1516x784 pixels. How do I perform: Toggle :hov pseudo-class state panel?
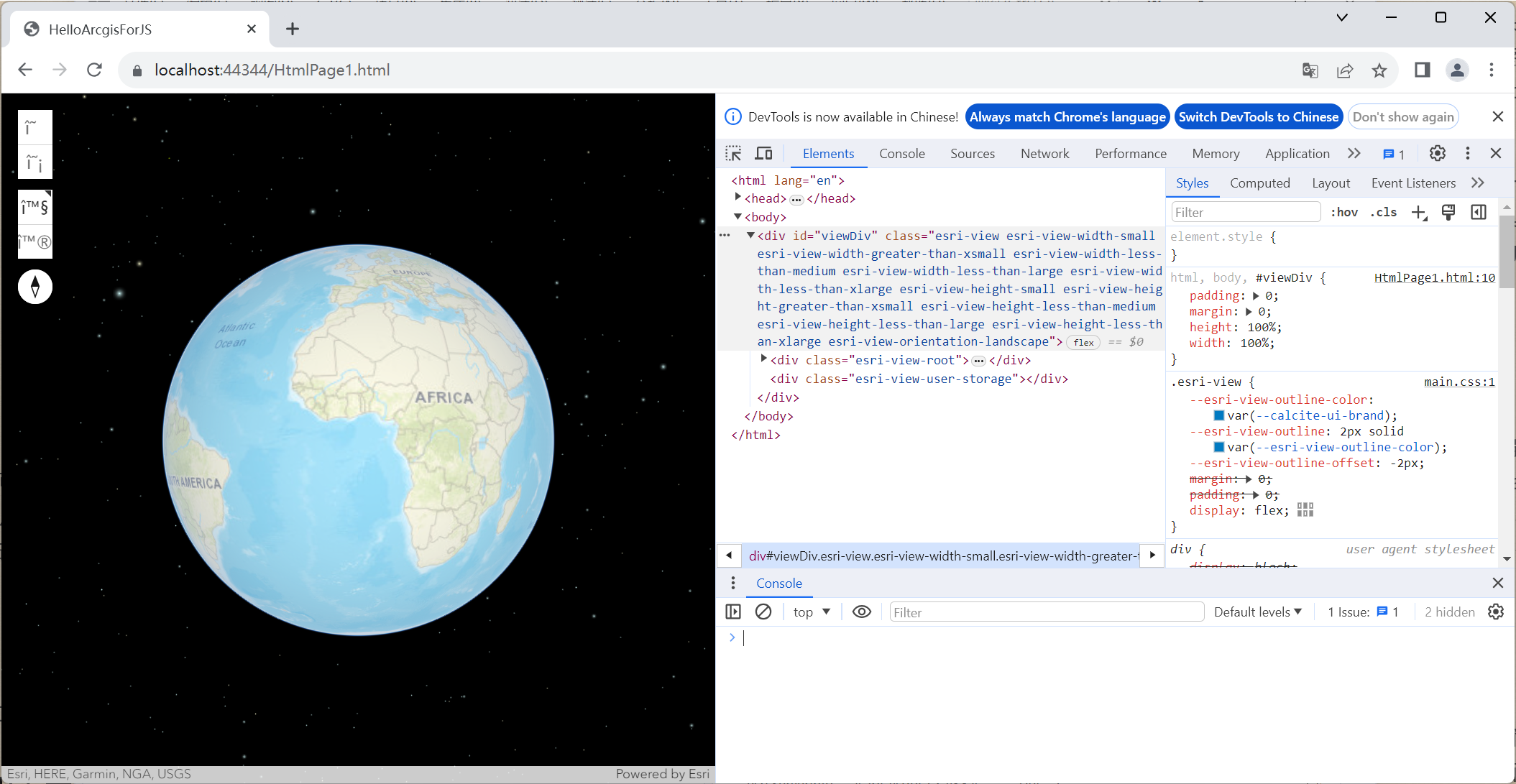coord(1343,212)
